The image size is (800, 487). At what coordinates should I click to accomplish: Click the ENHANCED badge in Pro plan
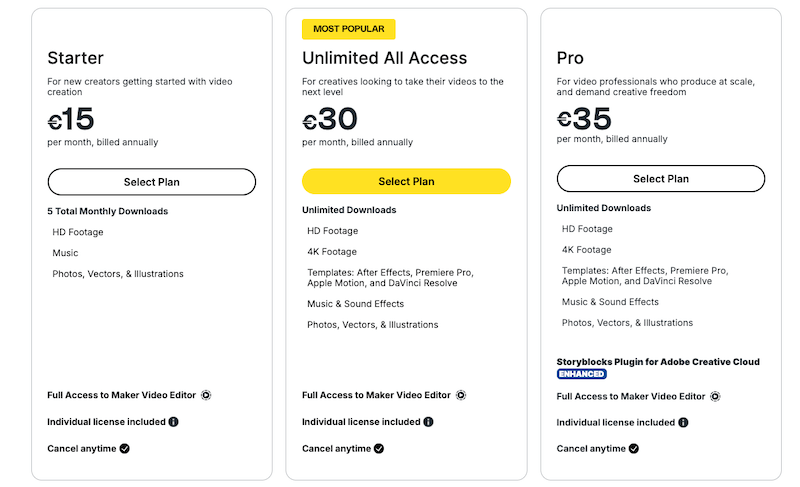click(582, 374)
